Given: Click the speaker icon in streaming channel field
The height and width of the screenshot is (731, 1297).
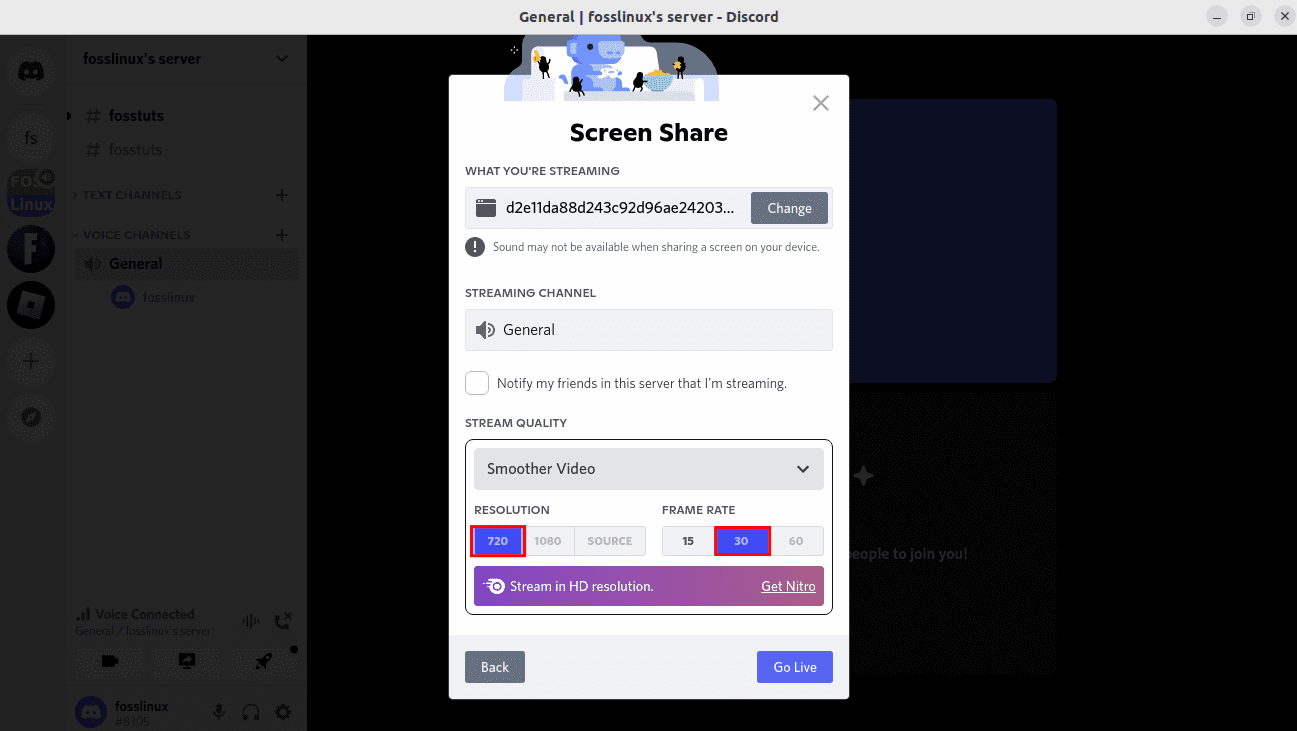Looking at the screenshot, I should click(x=486, y=330).
